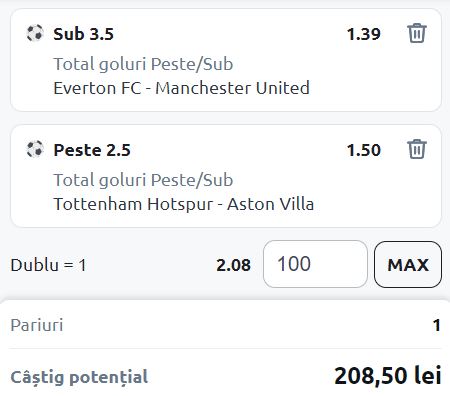Viewport: 450px width, 396px height.
Task: Click the 208,50 lei potential winnings
Action: click(388, 376)
